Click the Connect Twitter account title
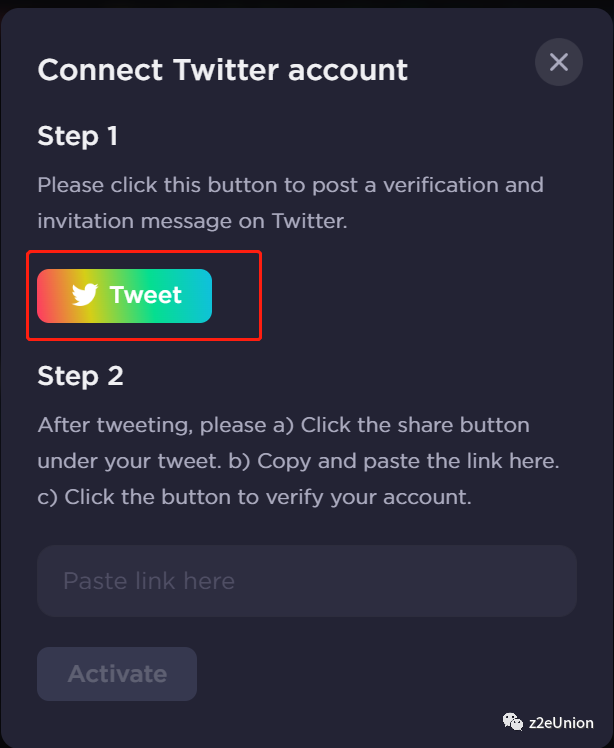 222,70
